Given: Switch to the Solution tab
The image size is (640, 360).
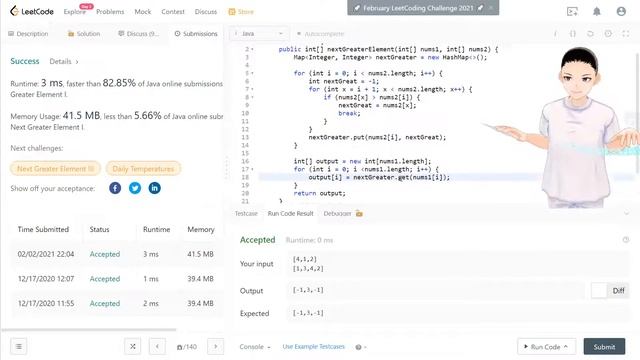Looking at the screenshot, I should pos(84,33).
